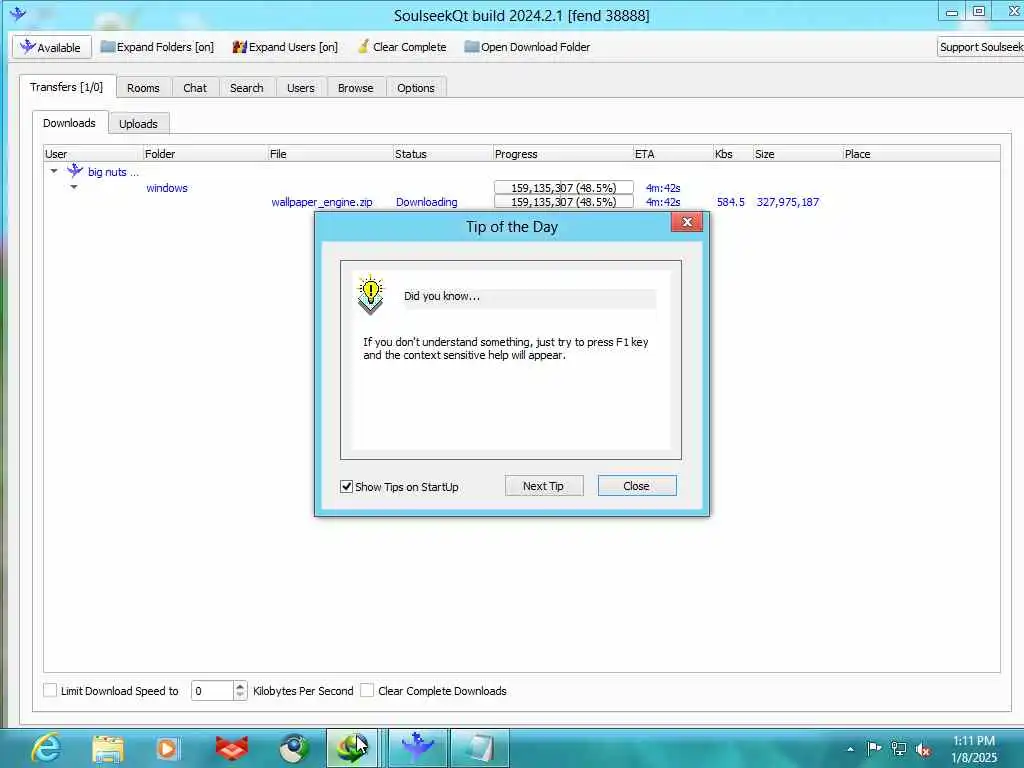Open the red fox taskbar icon
Screen dimensions: 1024x768
[x=231, y=748]
